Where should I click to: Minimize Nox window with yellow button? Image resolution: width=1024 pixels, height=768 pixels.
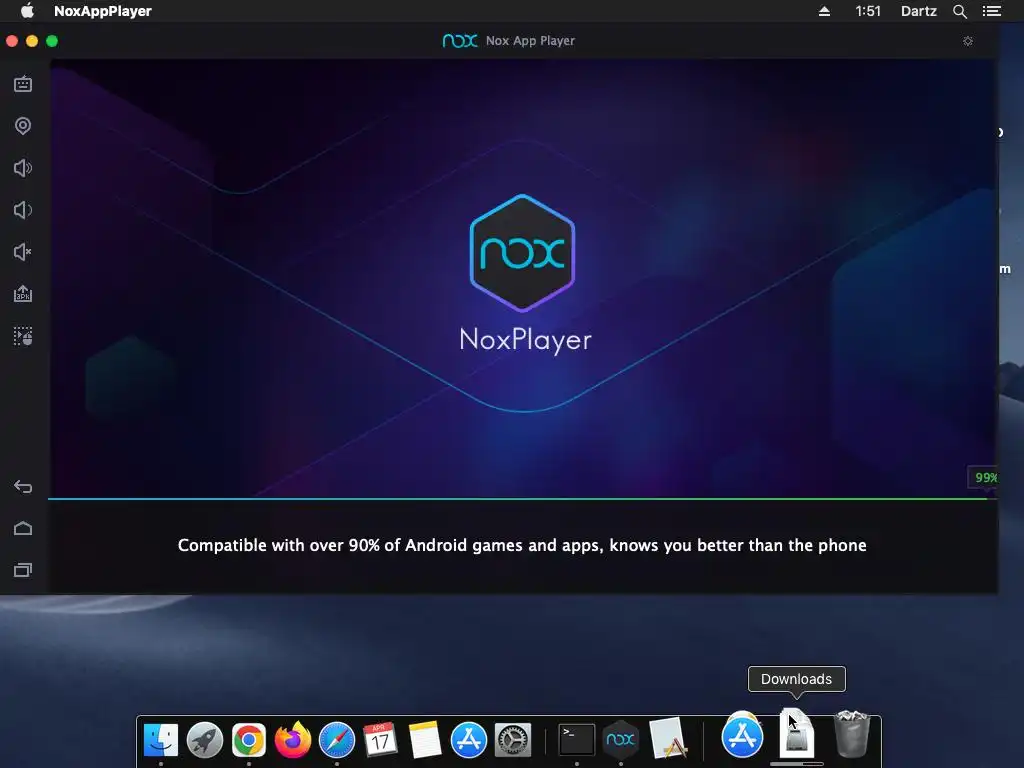32,41
